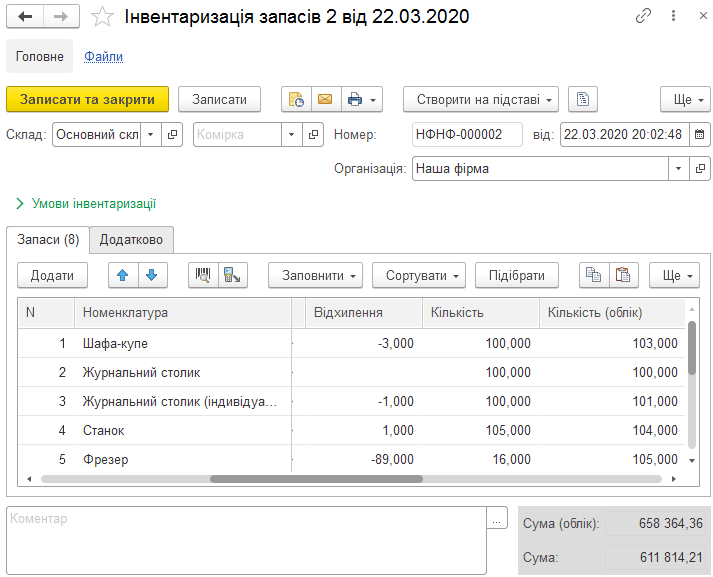This screenshot has width=713, height=577.
Task: Click Записати та закрити button
Action: tap(87, 99)
